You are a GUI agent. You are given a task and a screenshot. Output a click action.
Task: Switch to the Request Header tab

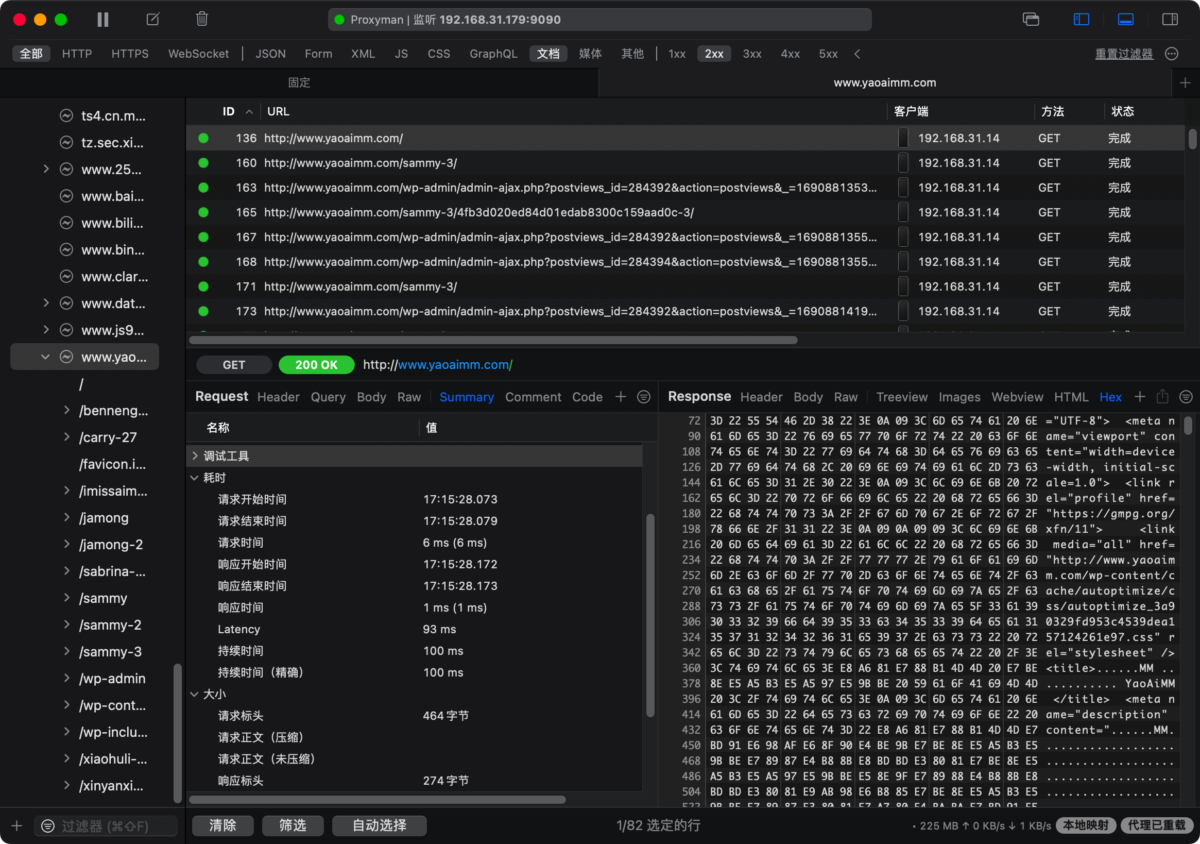pyautogui.click(x=278, y=397)
